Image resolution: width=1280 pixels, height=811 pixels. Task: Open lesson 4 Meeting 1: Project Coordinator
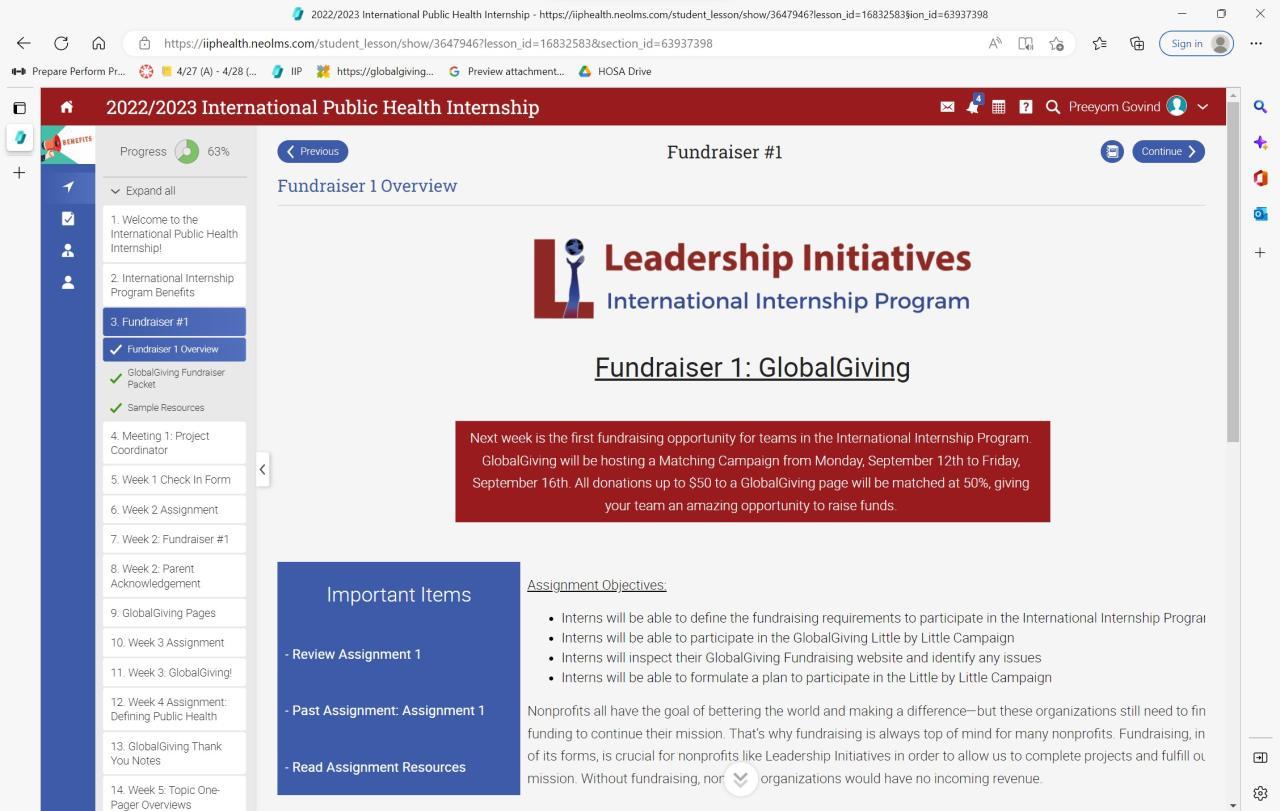point(174,443)
